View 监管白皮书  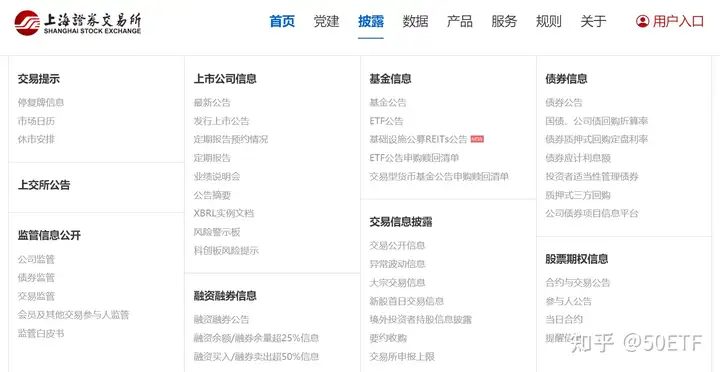41,333
